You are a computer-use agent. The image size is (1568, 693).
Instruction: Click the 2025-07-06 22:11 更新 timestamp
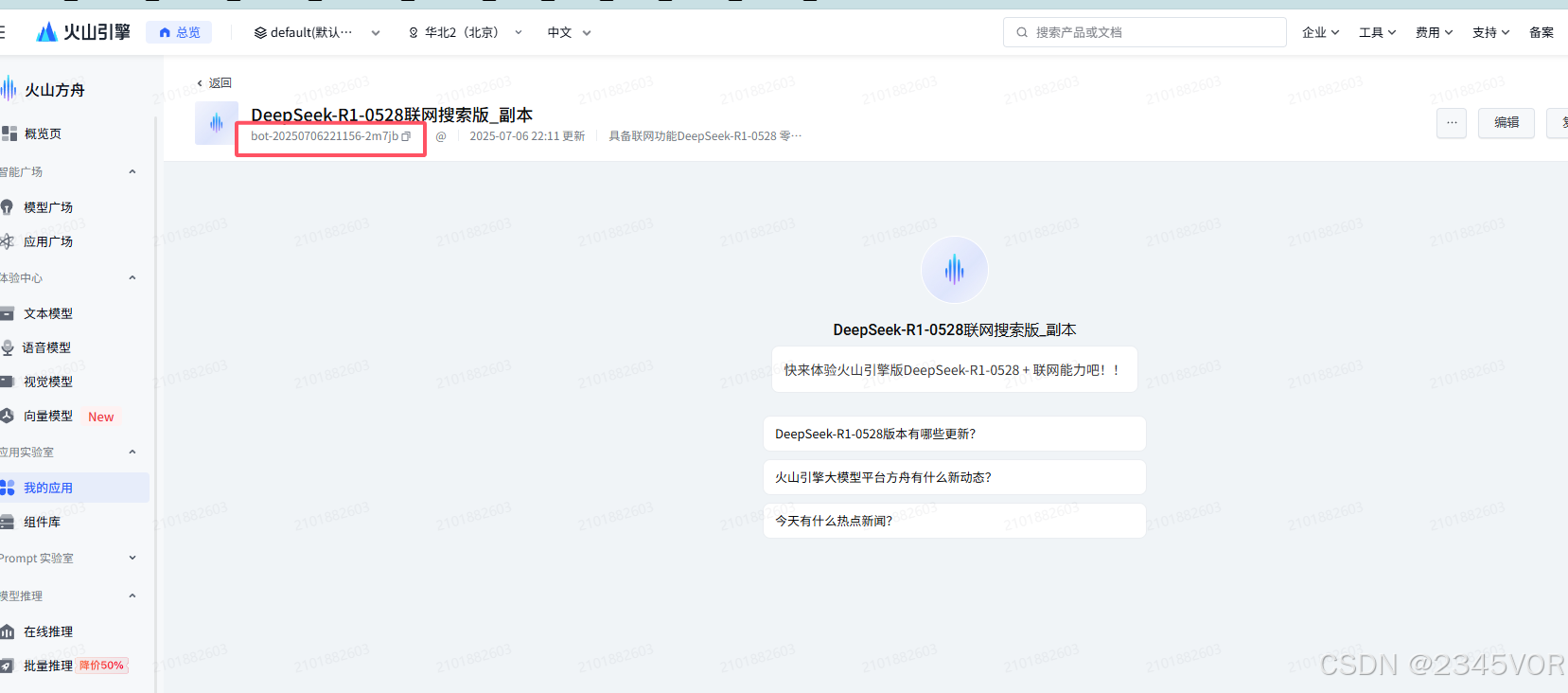(527, 136)
